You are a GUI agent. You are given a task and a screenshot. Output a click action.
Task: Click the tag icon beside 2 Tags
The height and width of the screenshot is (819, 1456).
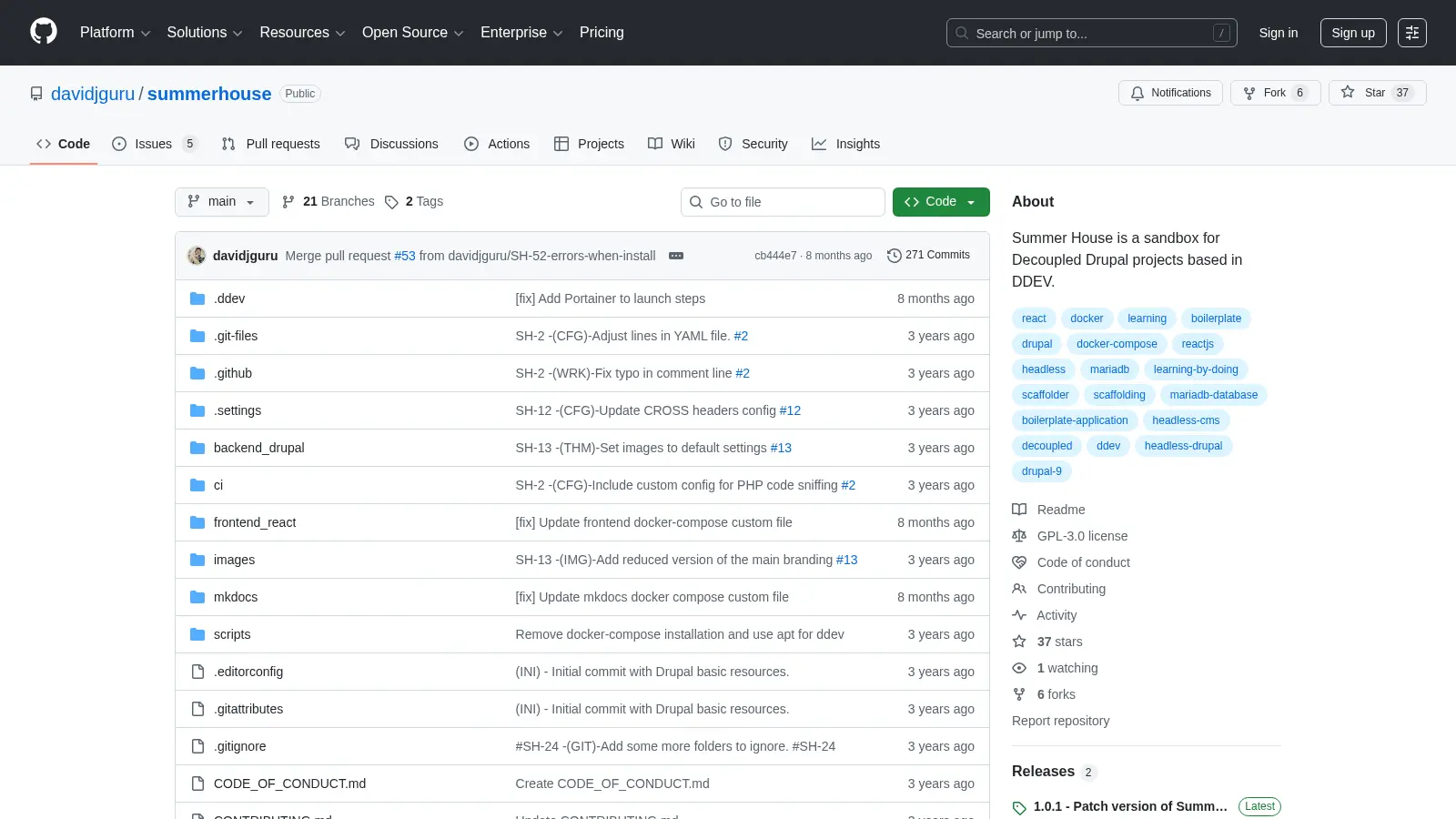[391, 202]
